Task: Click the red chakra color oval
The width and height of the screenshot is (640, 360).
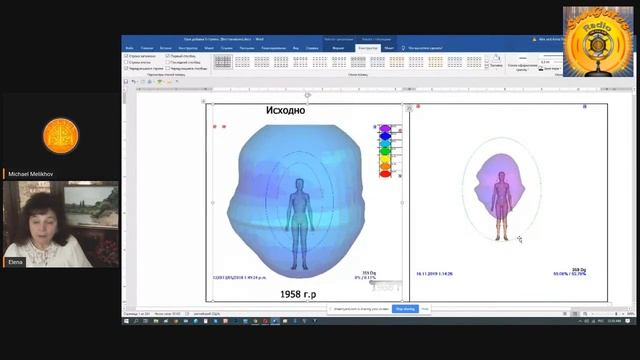Action: click(385, 174)
